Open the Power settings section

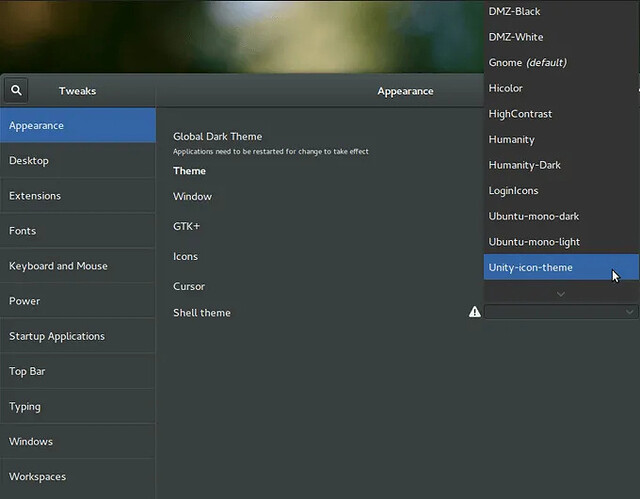tap(78, 301)
